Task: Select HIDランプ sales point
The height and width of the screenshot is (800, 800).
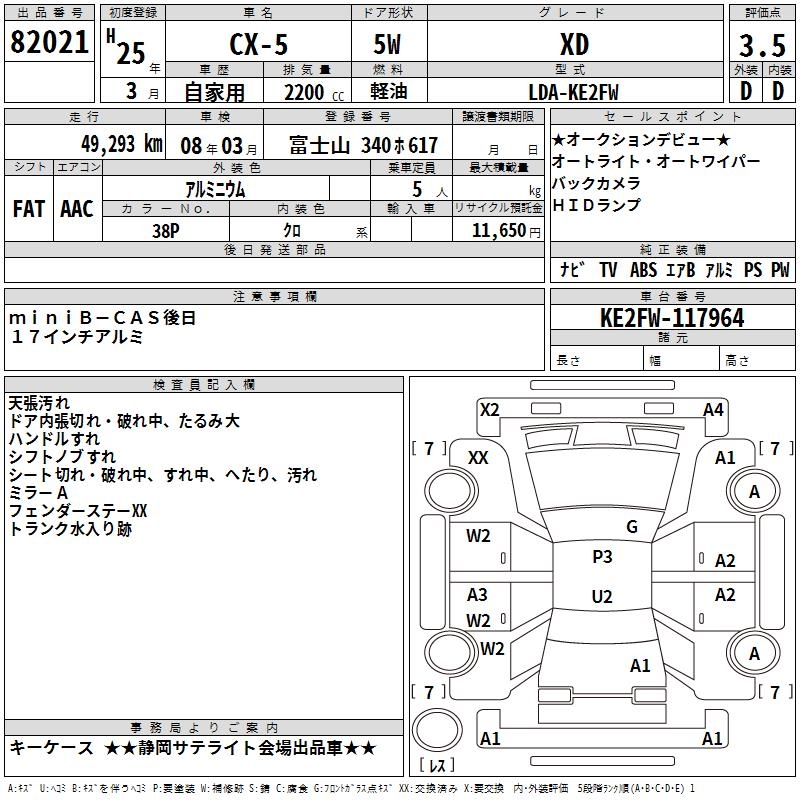Action: [596, 205]
